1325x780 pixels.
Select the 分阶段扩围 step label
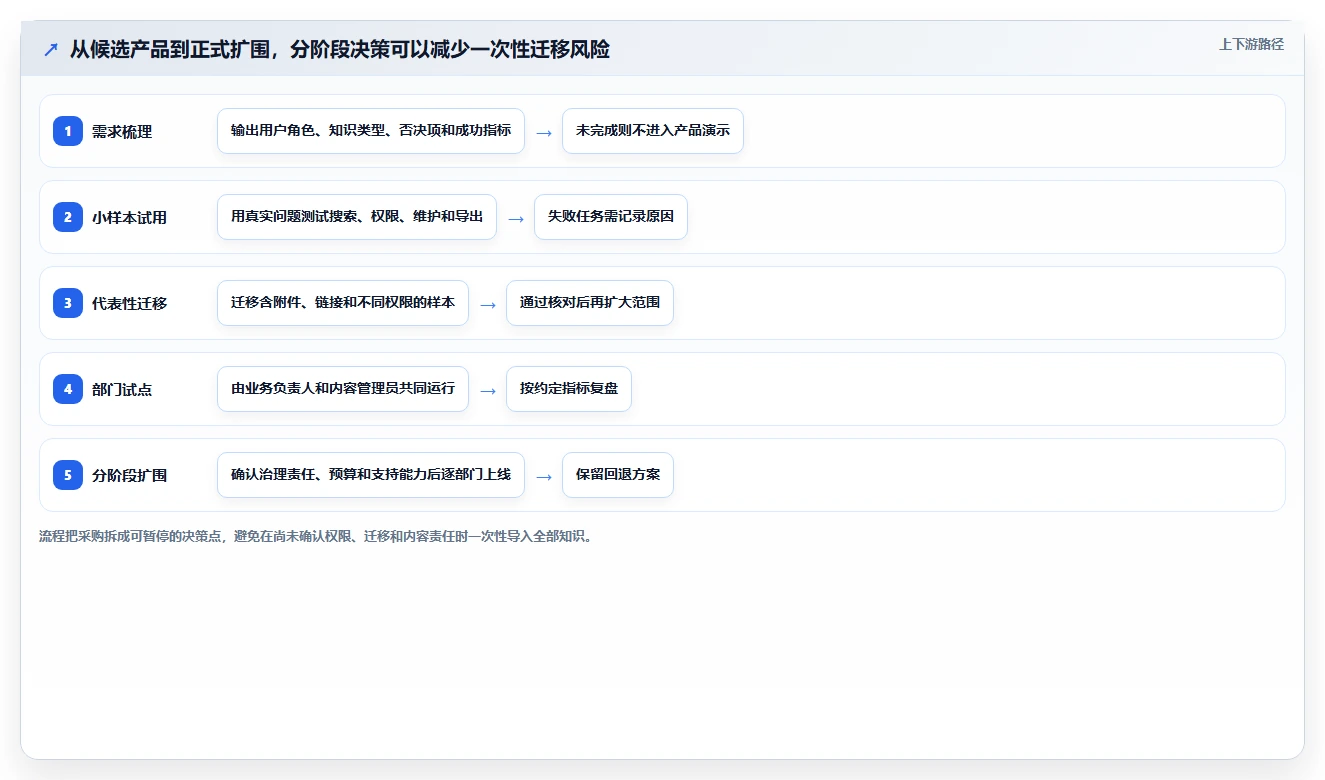[x=129, y=476]
